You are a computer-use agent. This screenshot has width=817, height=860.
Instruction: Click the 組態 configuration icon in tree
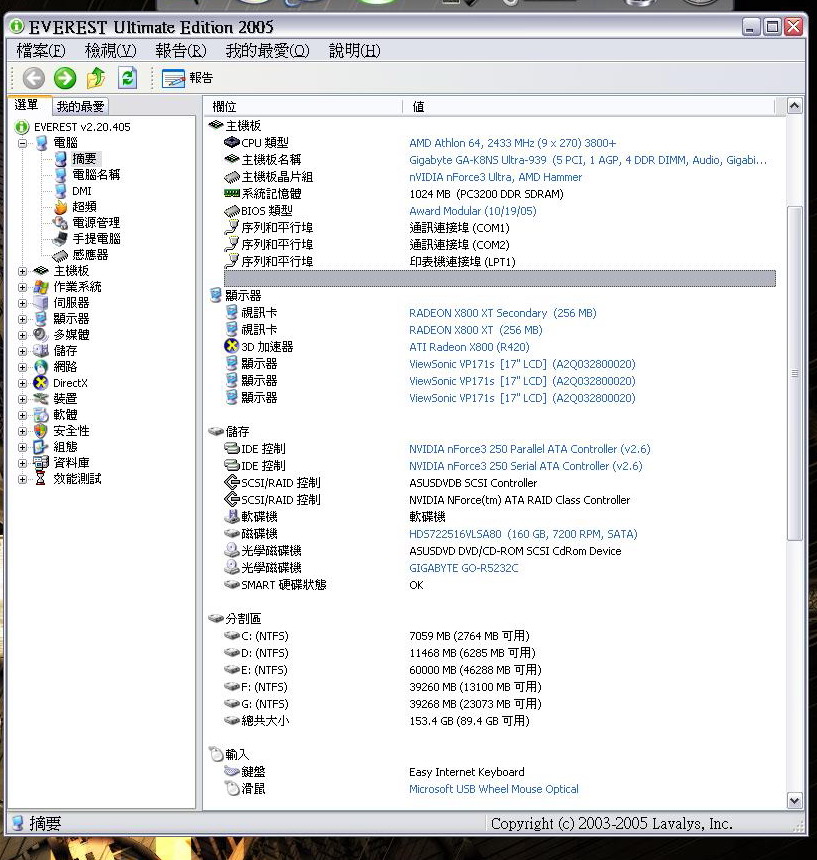click(x=41, y=447)
